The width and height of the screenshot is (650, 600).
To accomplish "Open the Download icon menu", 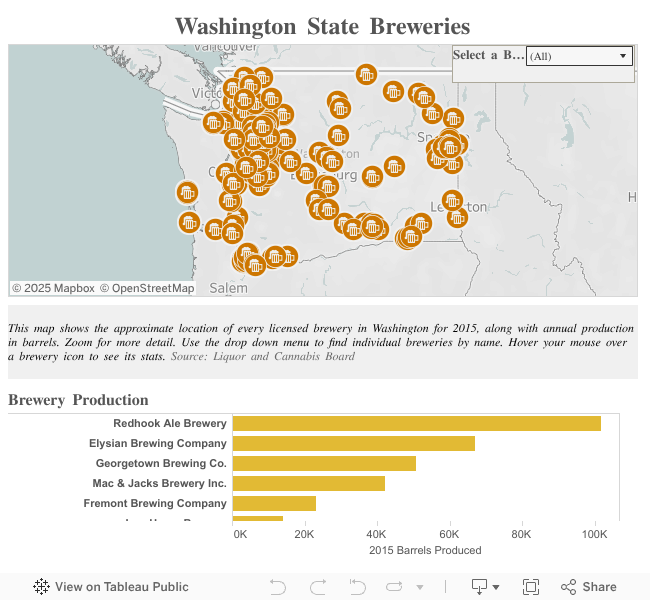I will point(479,587).
